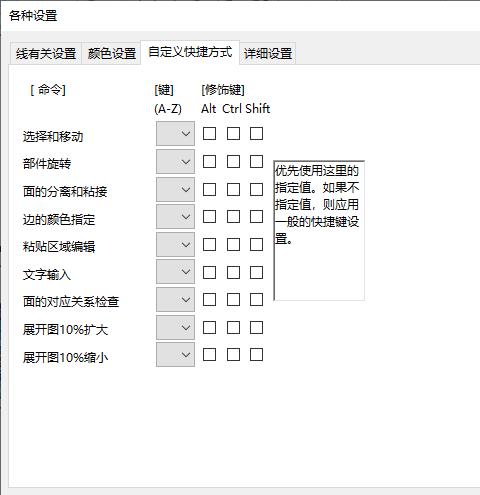The image size is (480, 495).
Task: Check Shift modifier for 展开图10%缩小
Action: (x=256, y=355)
